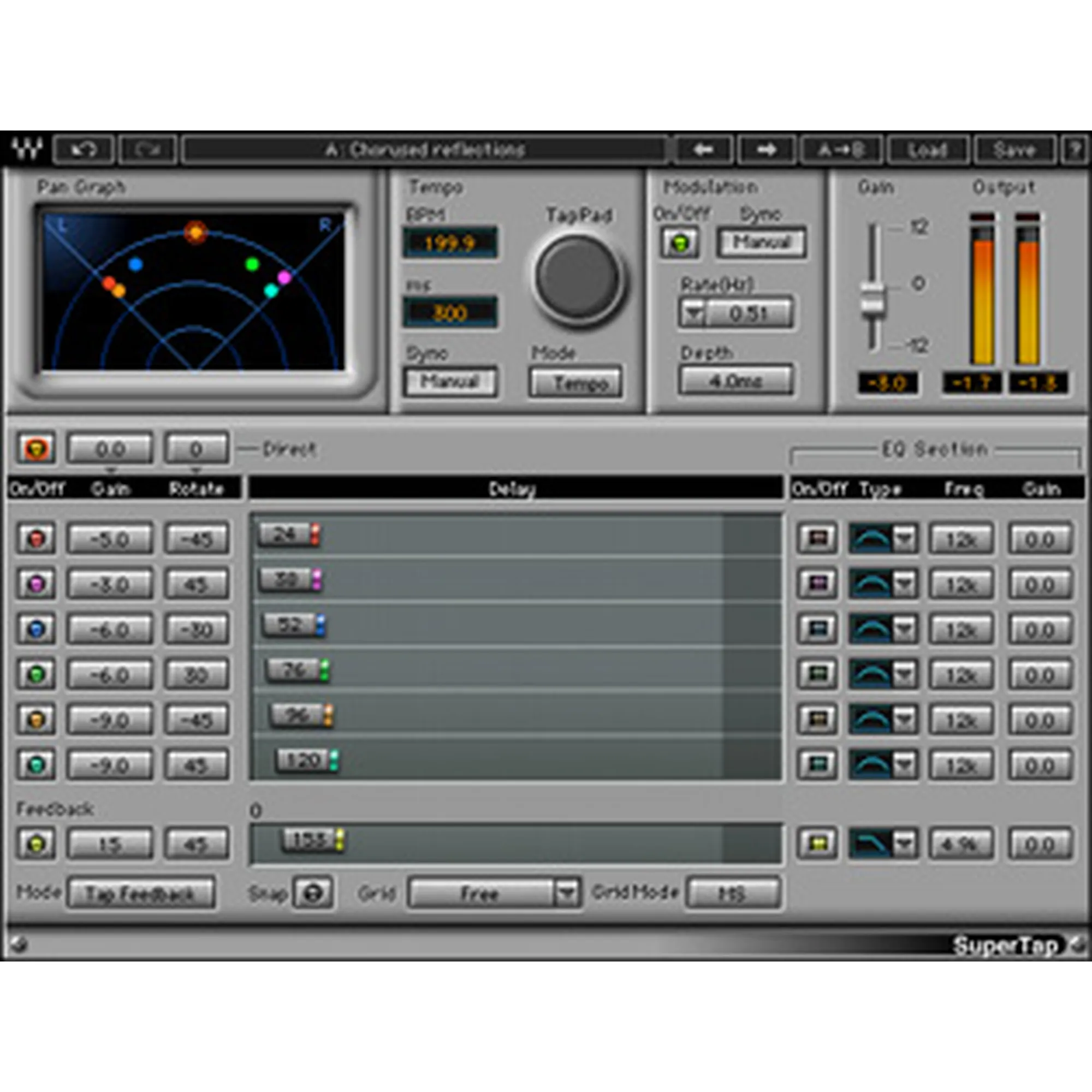Click the Tap Feedback mode button
This screenshot has height=1092, width=1092.
coord(140,894)
